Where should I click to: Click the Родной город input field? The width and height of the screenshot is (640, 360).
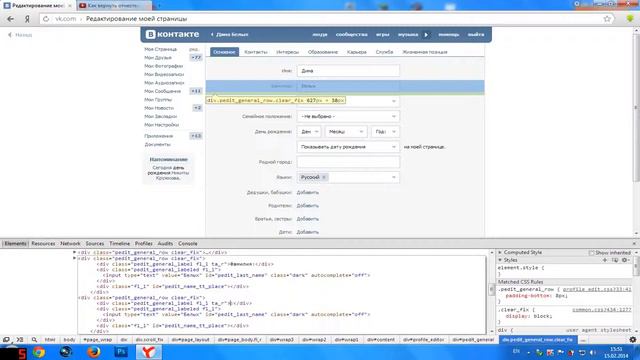pos(348,162)
